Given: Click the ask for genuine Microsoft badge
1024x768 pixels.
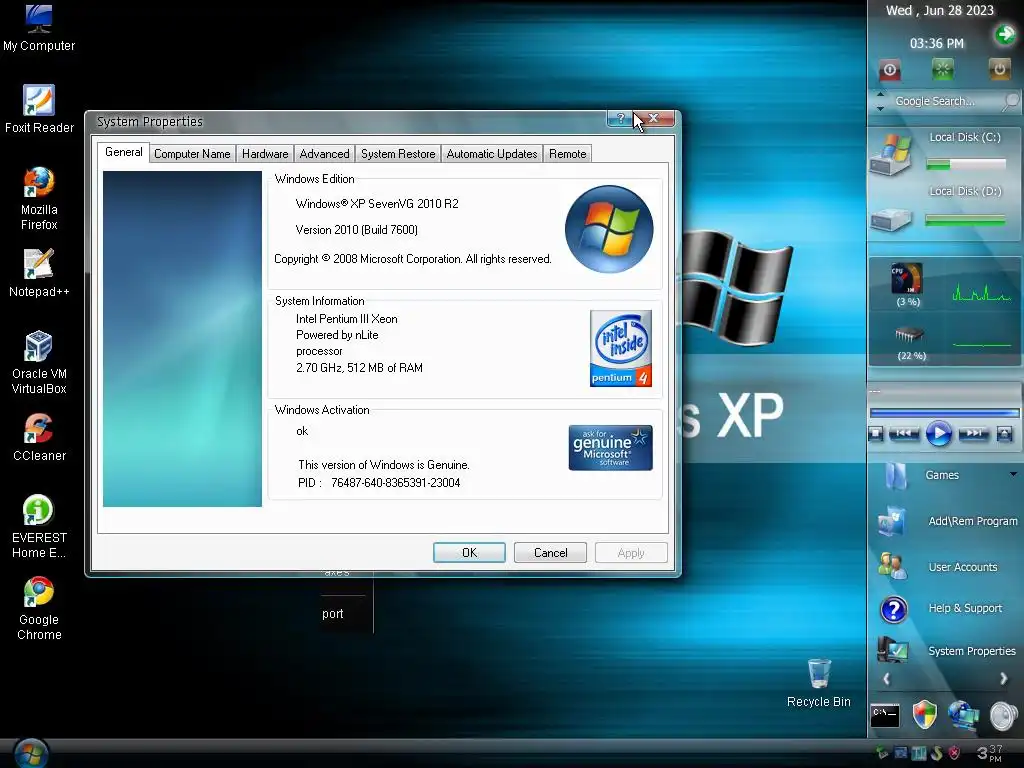Looking at the screenshot, I should pos(611,448).
